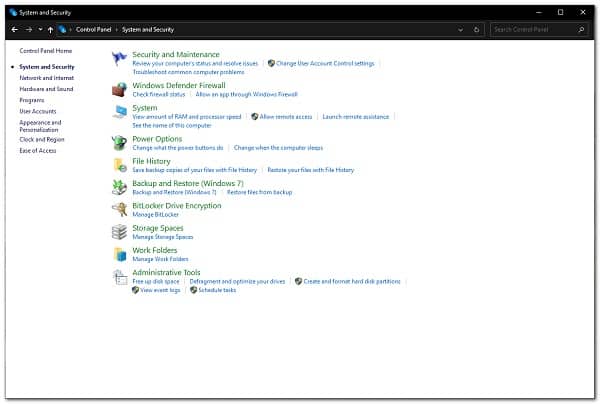Click Allow an app through Windows Firewall
This screenshot has width=600, height=404.
[x=246, y=94]
